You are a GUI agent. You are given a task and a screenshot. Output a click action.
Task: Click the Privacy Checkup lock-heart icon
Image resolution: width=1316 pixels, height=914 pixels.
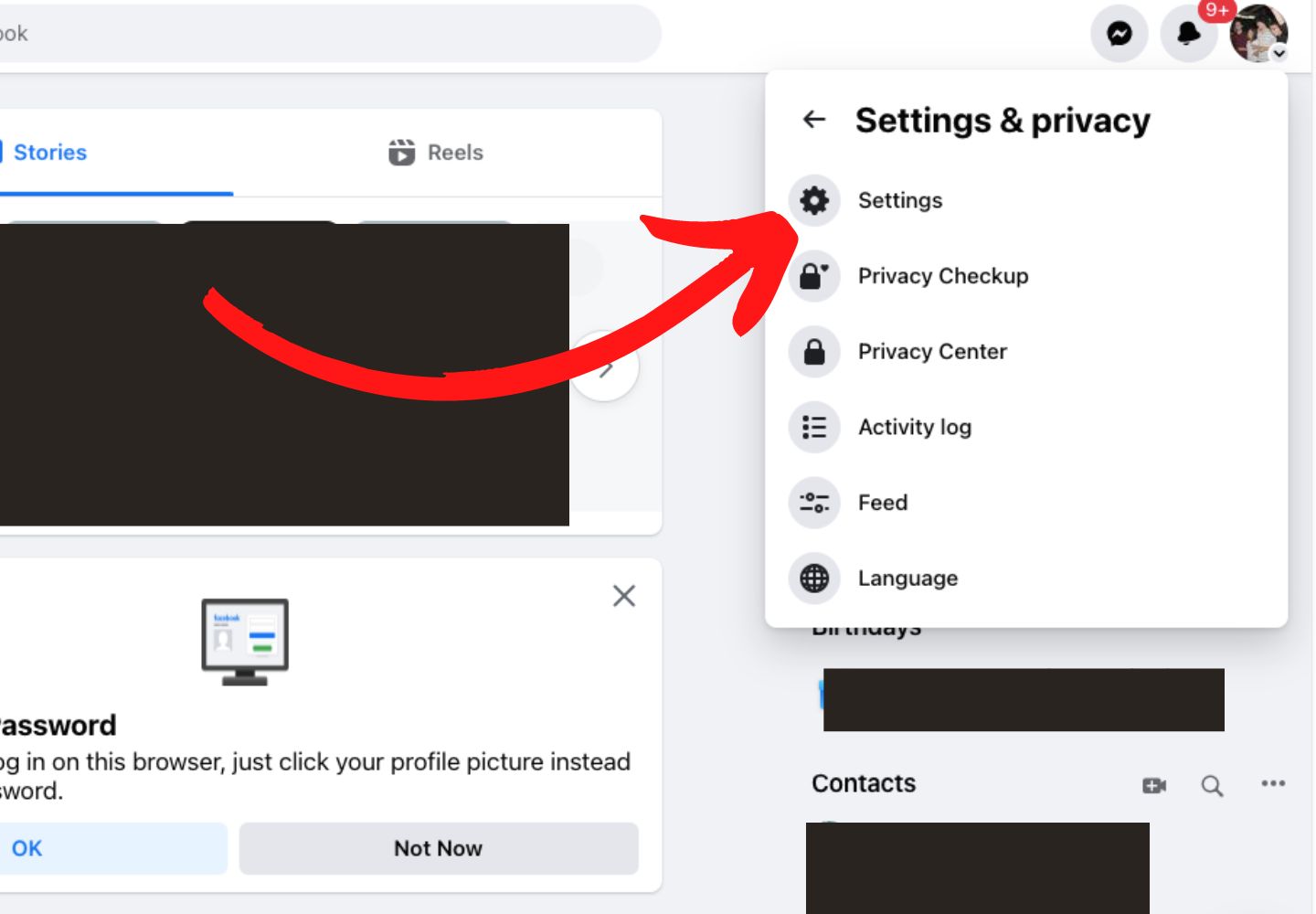(814, 276)
